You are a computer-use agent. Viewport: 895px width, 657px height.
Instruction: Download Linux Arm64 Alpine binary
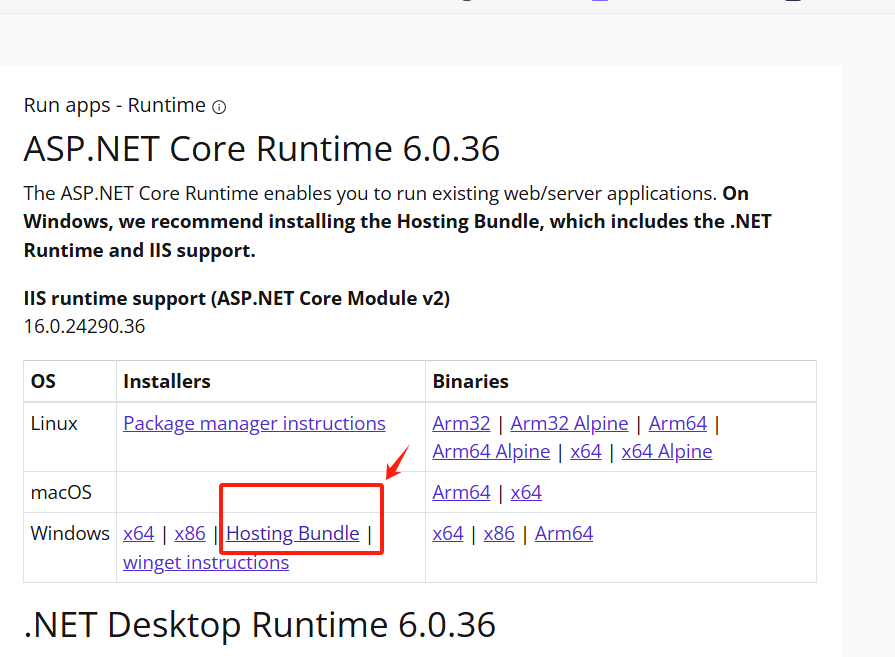(491, 452)
